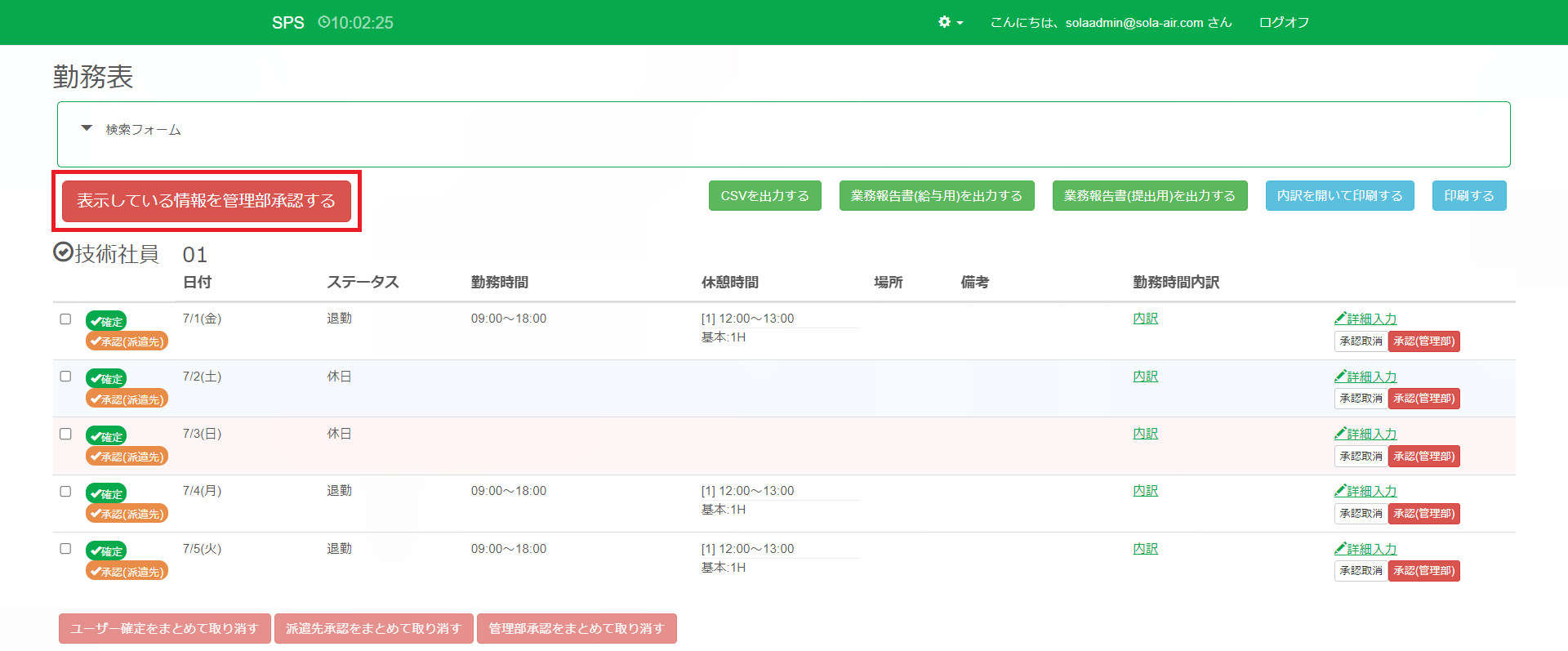1568x651 pixels.
Task: Tick the checkbox for 7/3(日) row
Action: [65, 434]
